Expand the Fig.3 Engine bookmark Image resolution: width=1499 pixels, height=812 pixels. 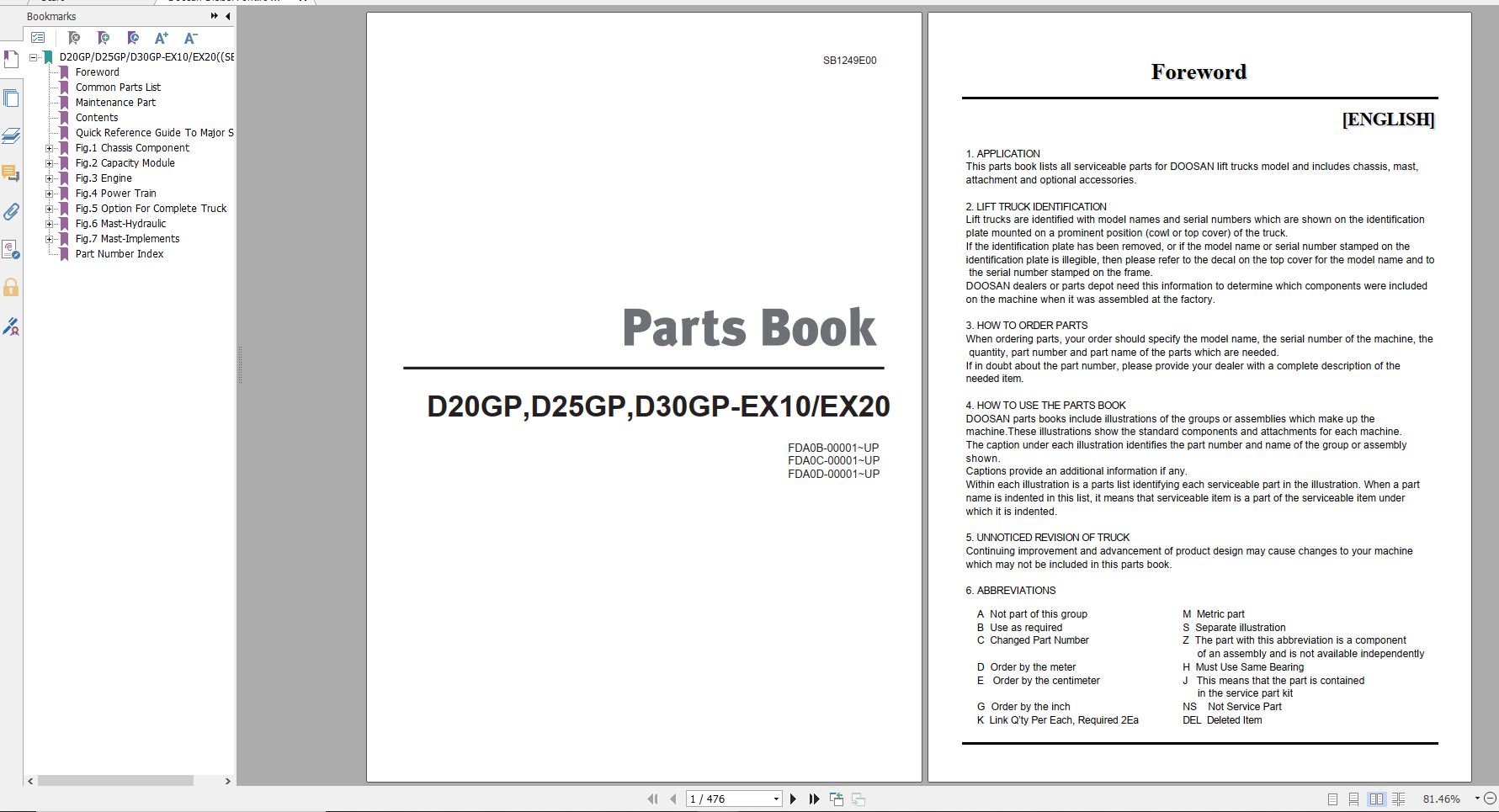click(x=50, y=178)
